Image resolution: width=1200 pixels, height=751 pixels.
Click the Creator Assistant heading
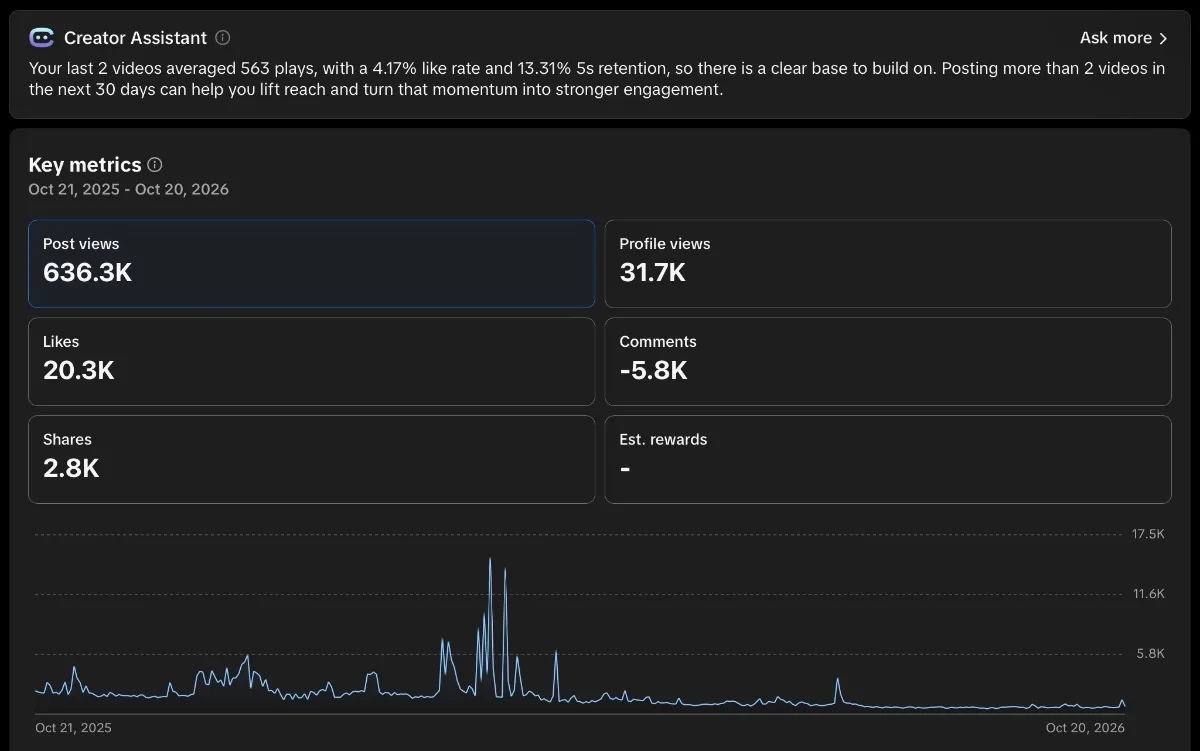coord(135,38)
